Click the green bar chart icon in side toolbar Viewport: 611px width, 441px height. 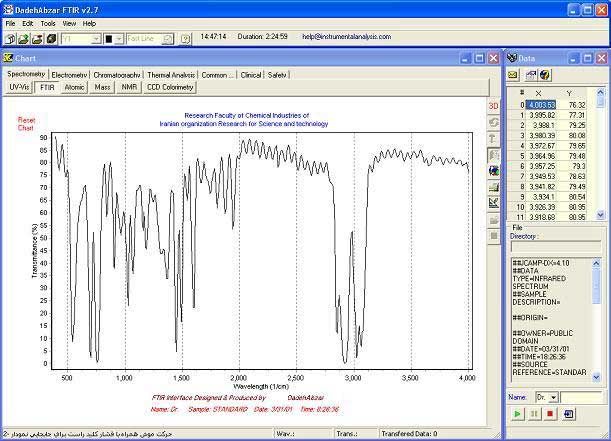493,187
